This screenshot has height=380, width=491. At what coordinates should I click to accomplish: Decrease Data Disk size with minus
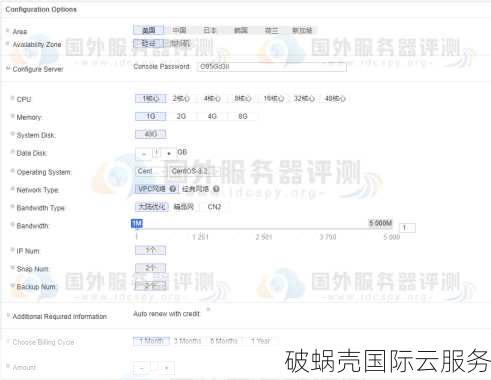point(144,154)
